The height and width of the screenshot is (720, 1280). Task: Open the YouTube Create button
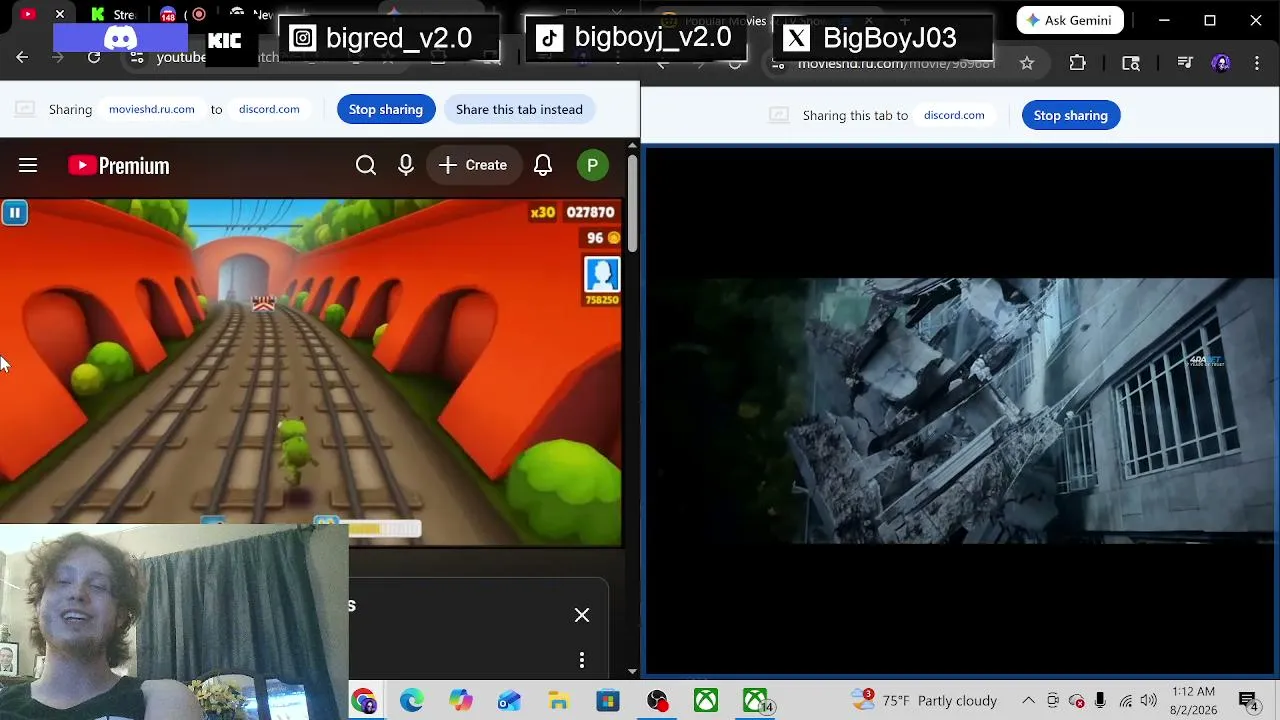point(473,165)
